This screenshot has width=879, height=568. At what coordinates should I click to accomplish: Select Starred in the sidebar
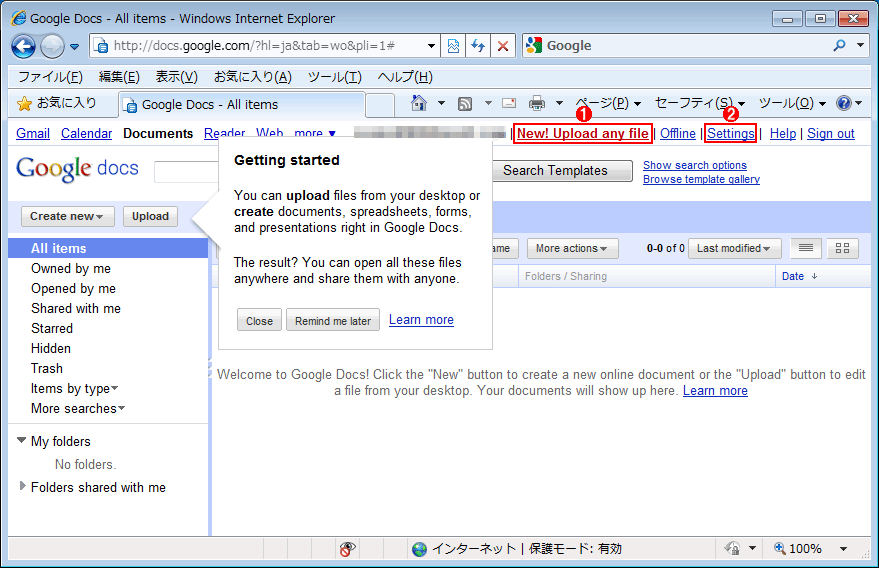52,329
